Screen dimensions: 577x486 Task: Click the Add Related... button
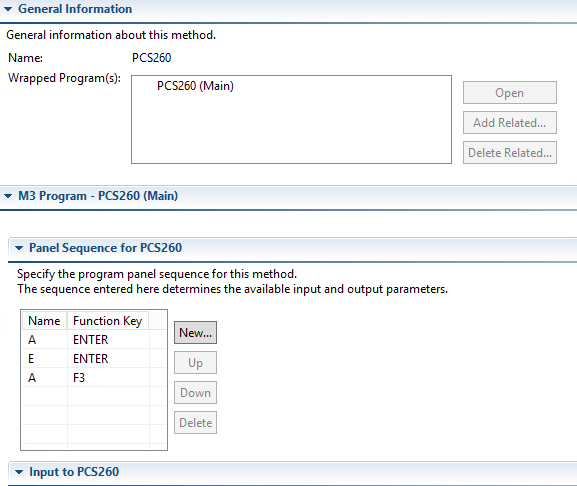pyautogui.click(x=510, y=123)
